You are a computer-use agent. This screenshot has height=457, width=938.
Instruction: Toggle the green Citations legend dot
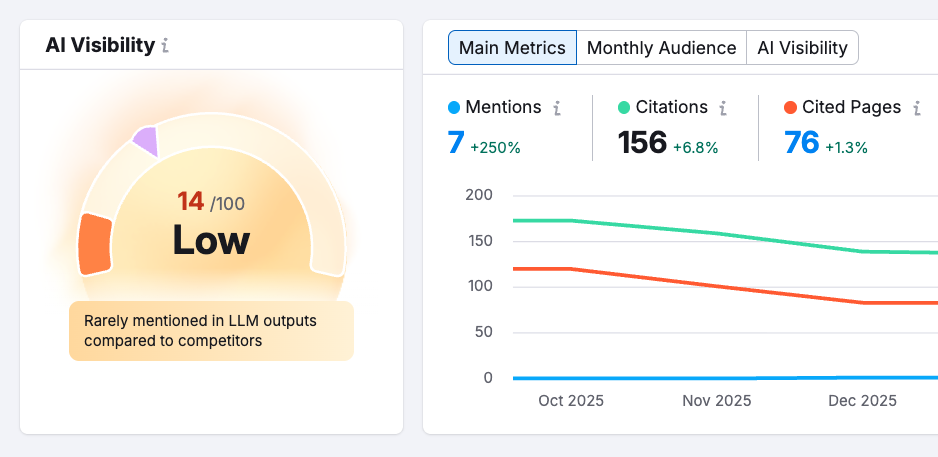(623, 108)
